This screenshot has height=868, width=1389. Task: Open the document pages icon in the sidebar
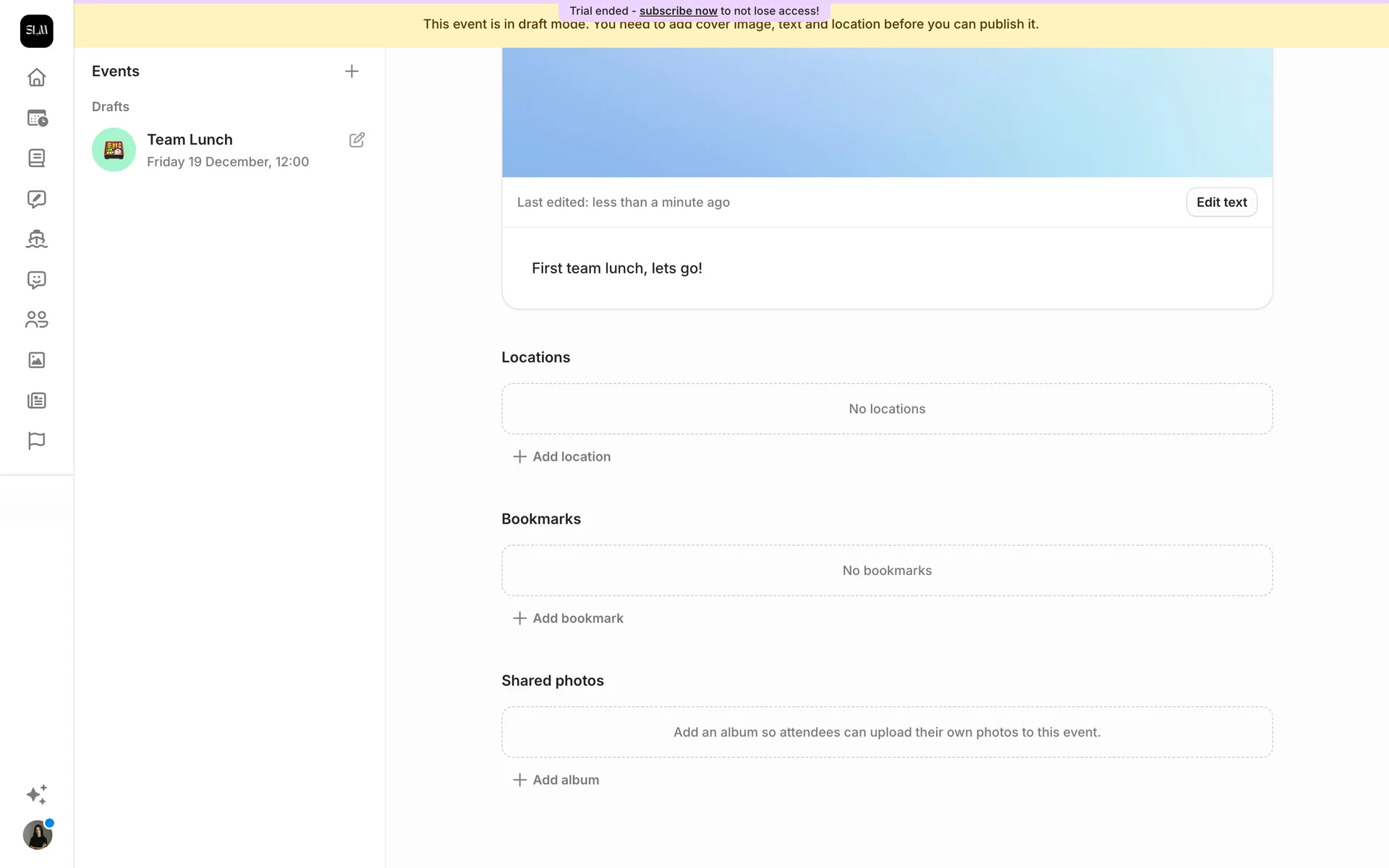36,158
